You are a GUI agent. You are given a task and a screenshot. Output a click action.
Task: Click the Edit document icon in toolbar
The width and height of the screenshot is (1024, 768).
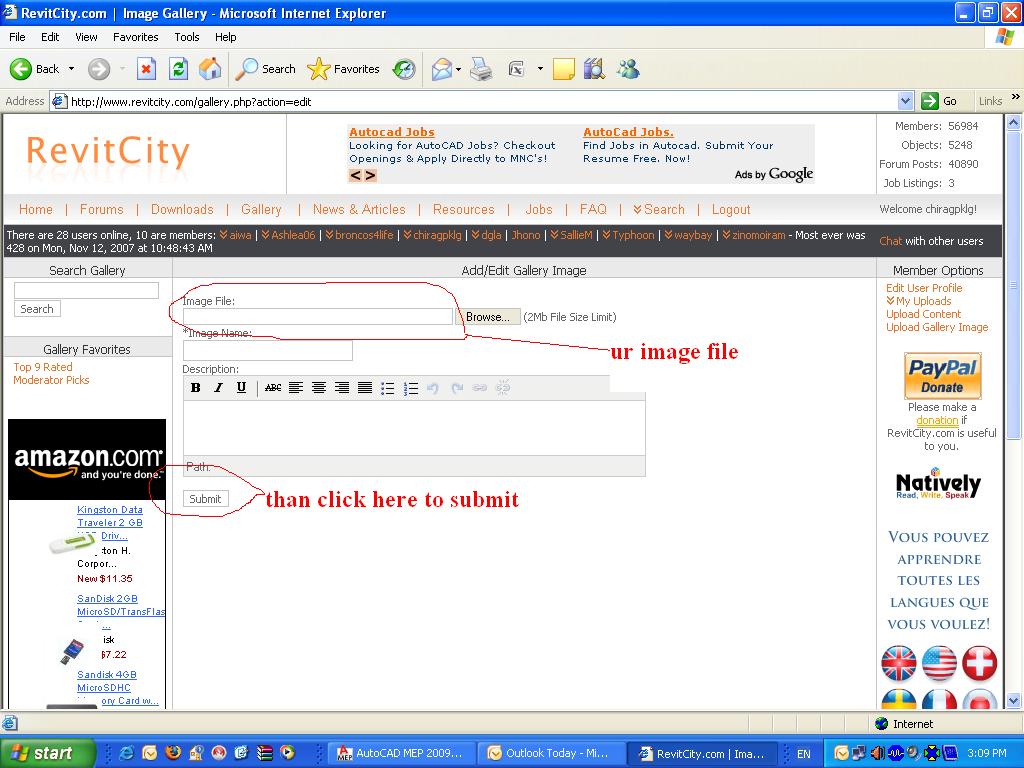[x=517, y=69]
